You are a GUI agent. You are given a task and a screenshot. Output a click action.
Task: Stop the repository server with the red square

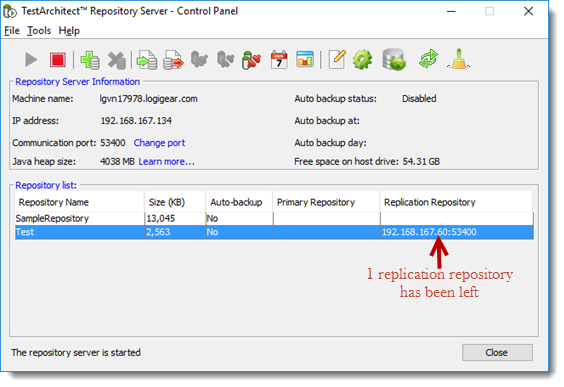[x=58, y=60]
